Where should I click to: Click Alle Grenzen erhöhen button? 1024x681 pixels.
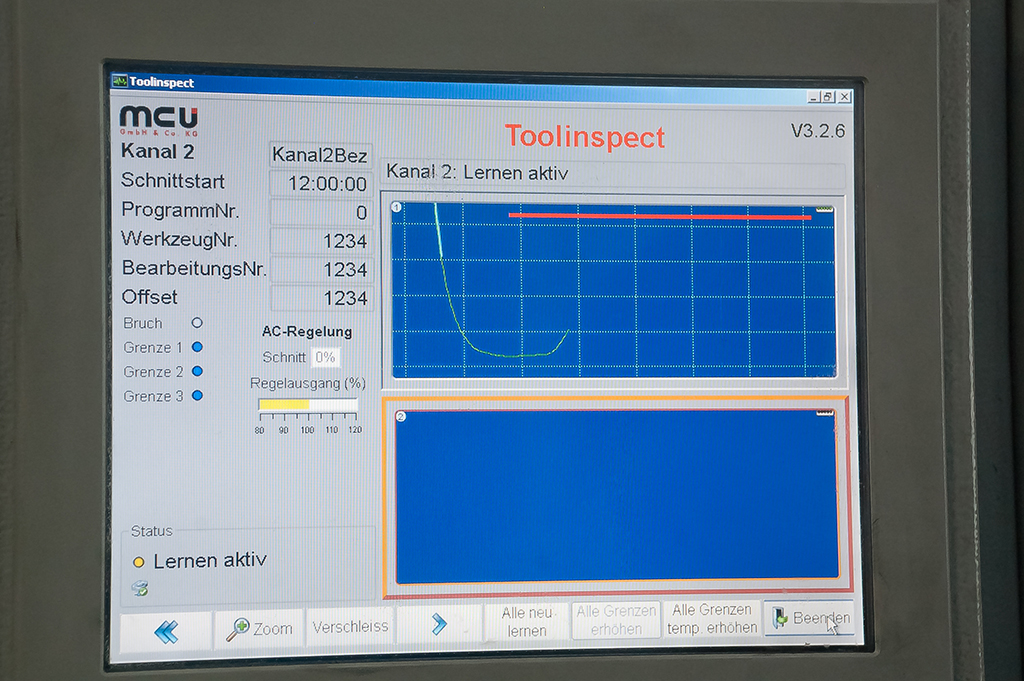point(616,620)
